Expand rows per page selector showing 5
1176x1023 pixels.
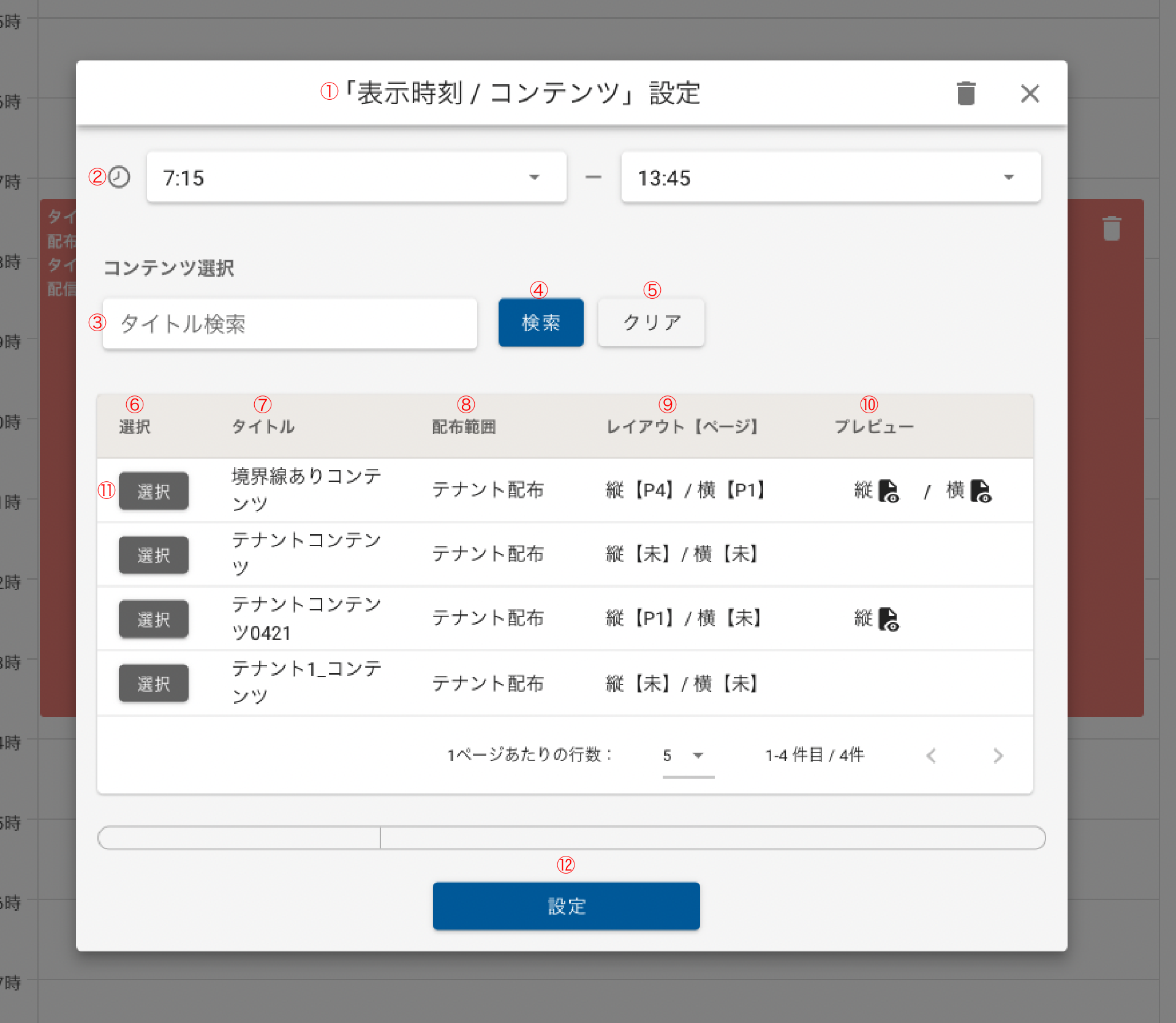click(x=687, y=755)
